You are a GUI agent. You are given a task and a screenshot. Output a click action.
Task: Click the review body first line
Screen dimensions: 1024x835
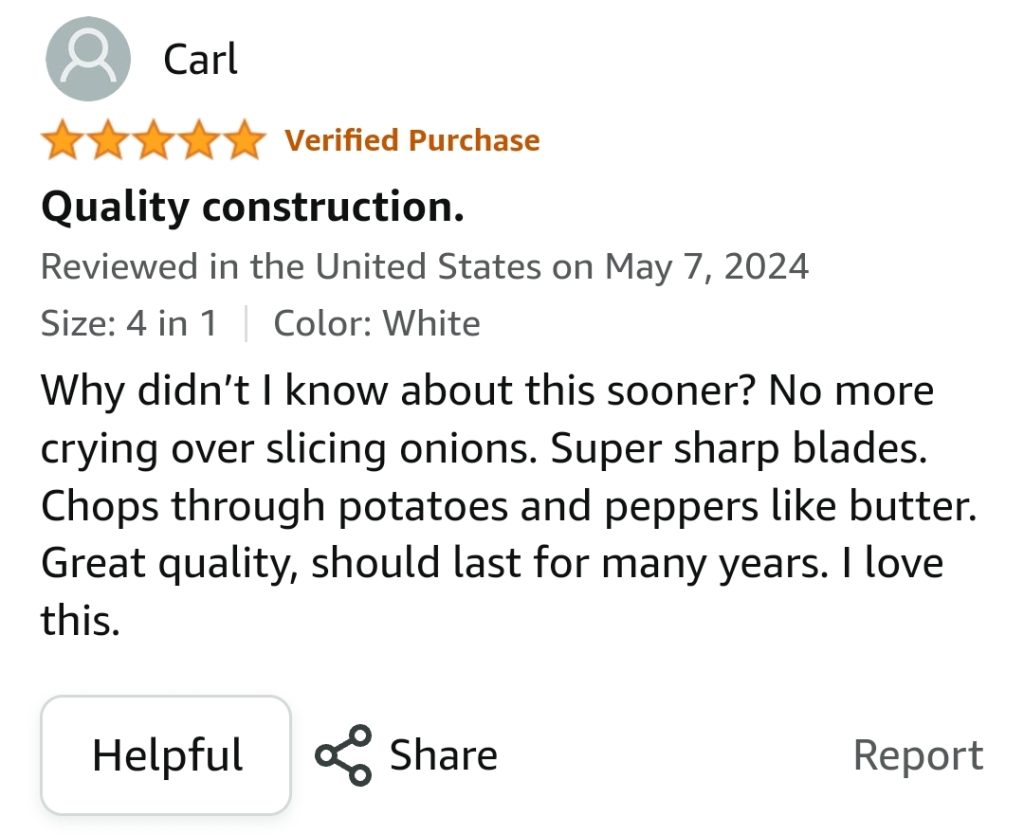[487, 391]
